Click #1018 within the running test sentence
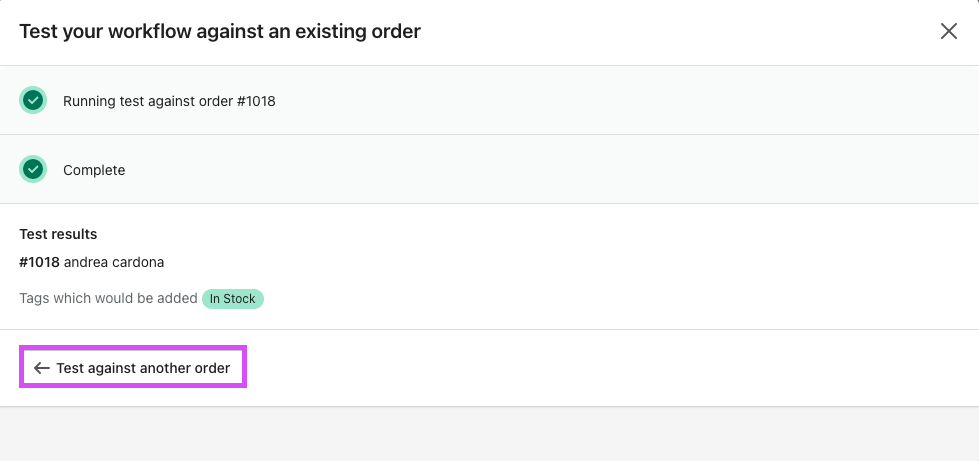Screen dimensions: 979x461 click(x=256, y=101)
